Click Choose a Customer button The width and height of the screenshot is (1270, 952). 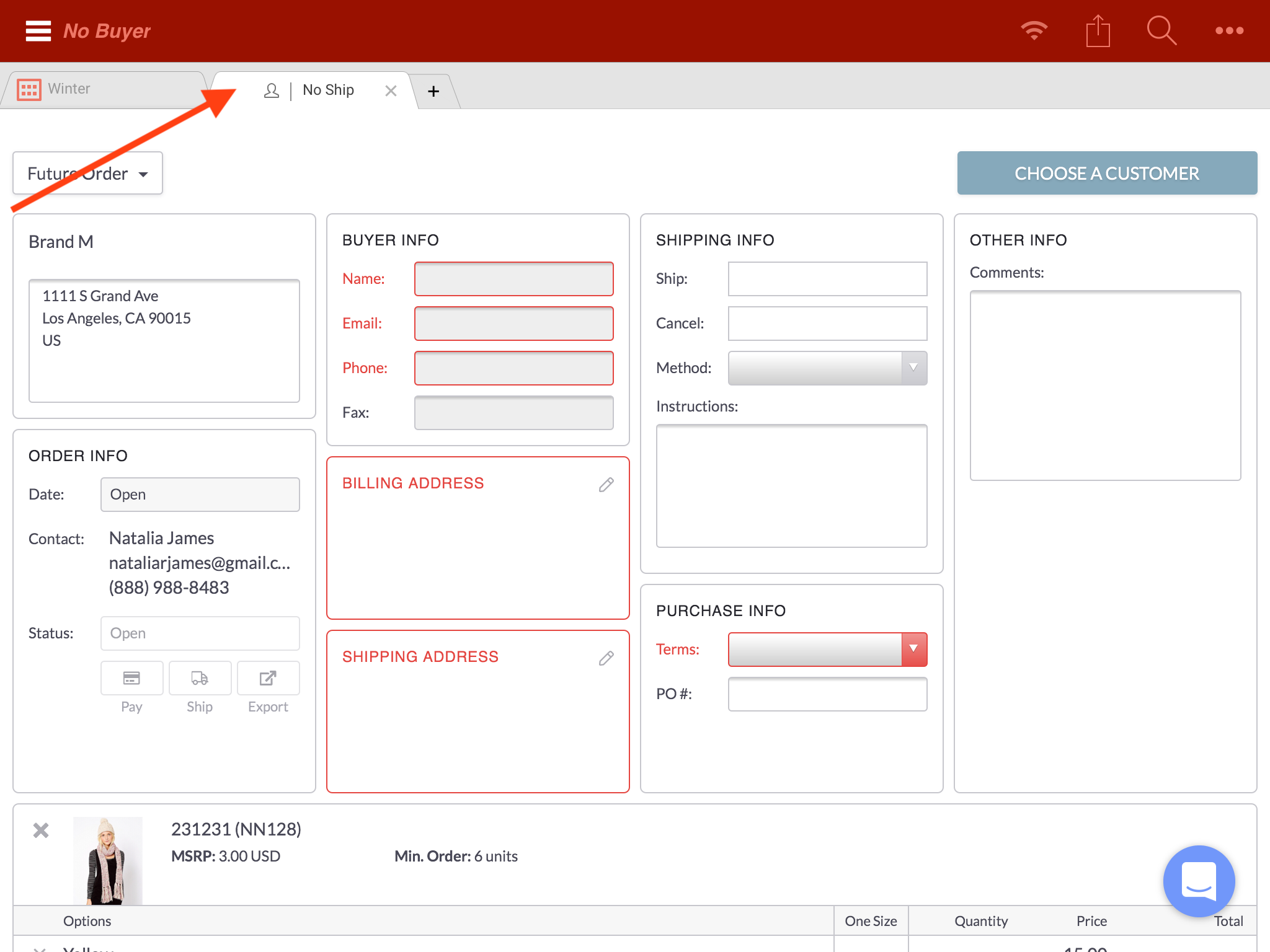coord(1107,173)
